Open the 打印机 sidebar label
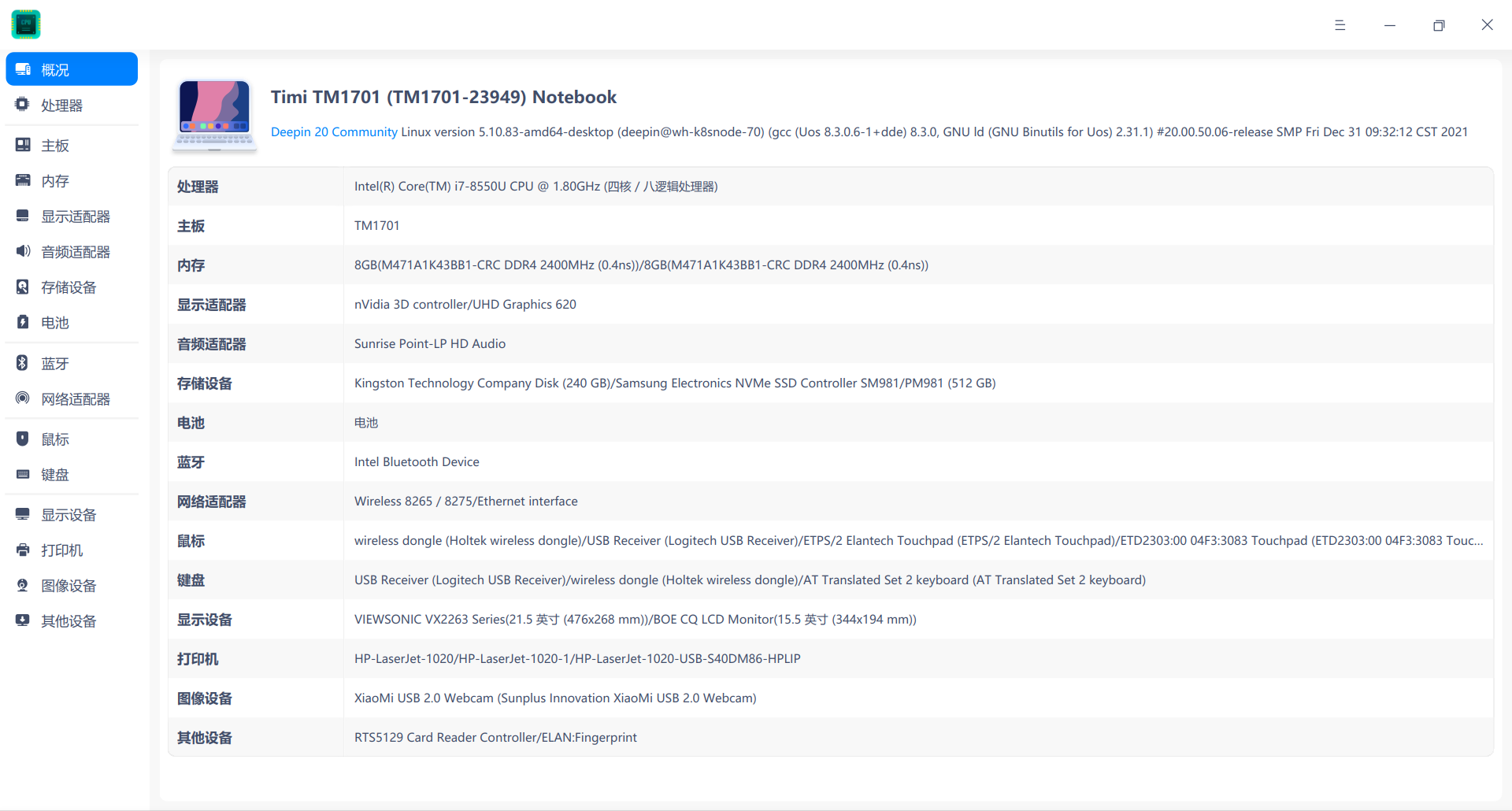 click(61, 550)
